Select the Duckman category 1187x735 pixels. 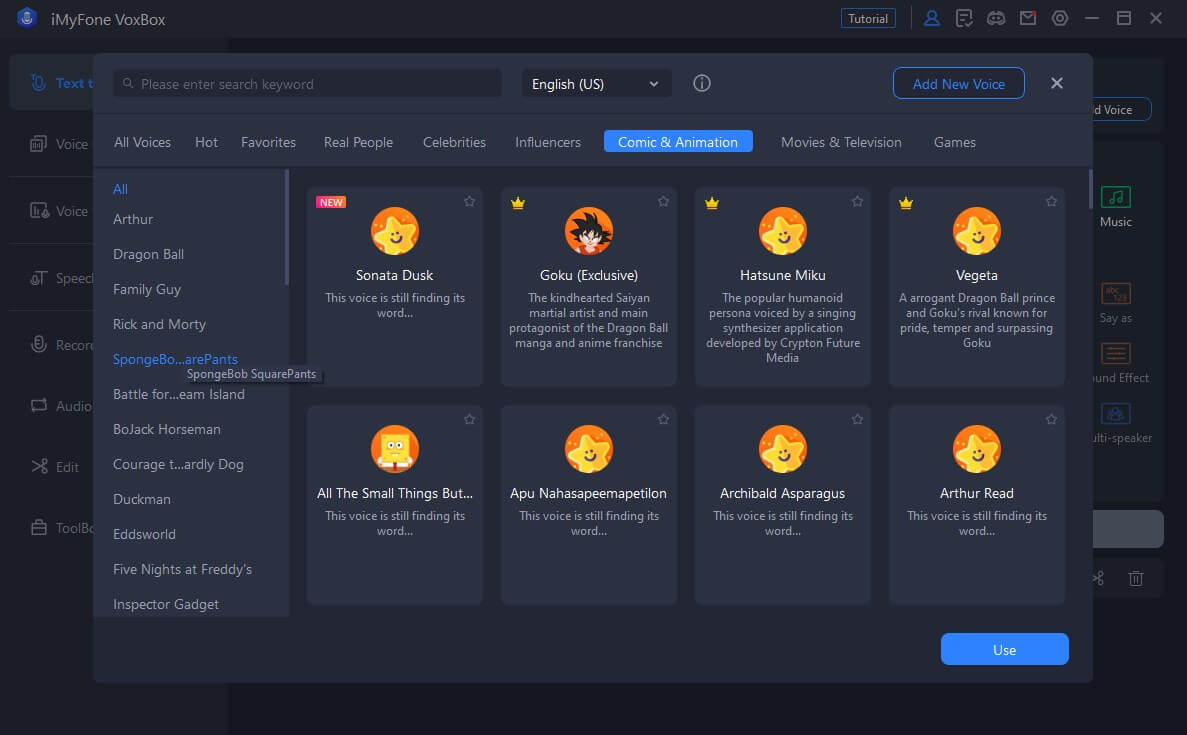point(142,500)
